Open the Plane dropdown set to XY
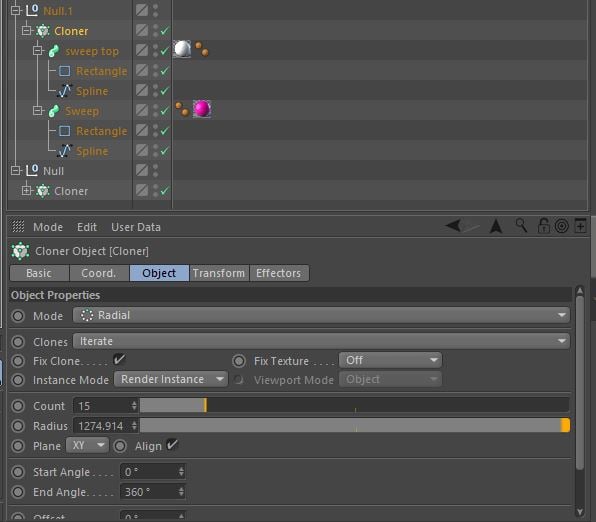Image resolution: width=596 pixels, height=522 pixels. tap(87, 445)
